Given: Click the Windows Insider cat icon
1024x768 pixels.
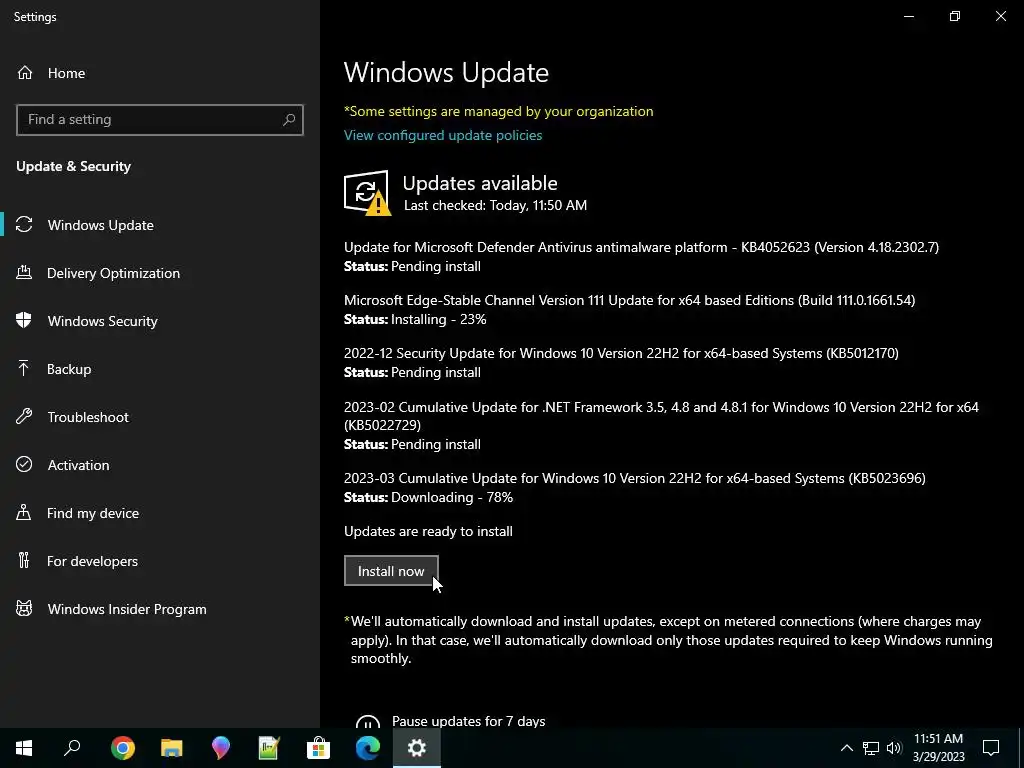Looking at the screenshot, I should coord(24,609).
